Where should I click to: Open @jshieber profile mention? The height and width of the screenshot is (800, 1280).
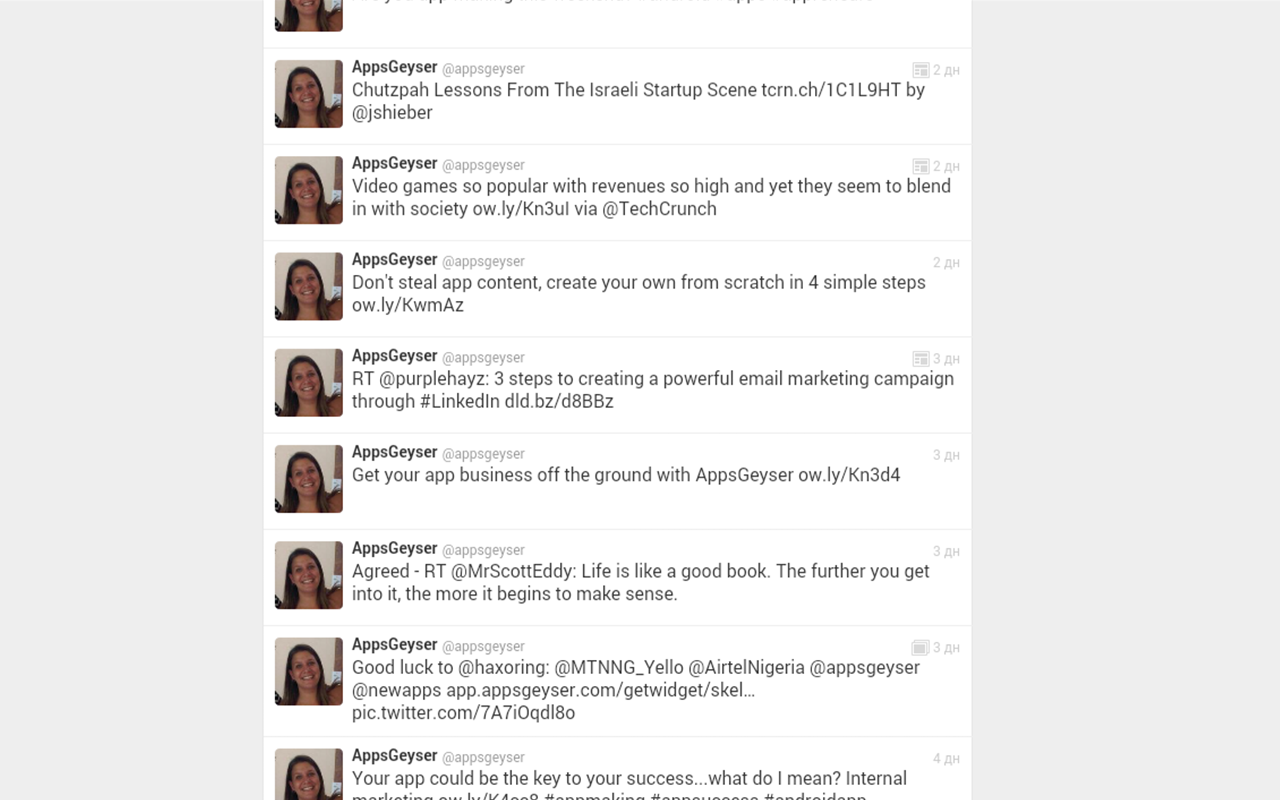(392, 113)
